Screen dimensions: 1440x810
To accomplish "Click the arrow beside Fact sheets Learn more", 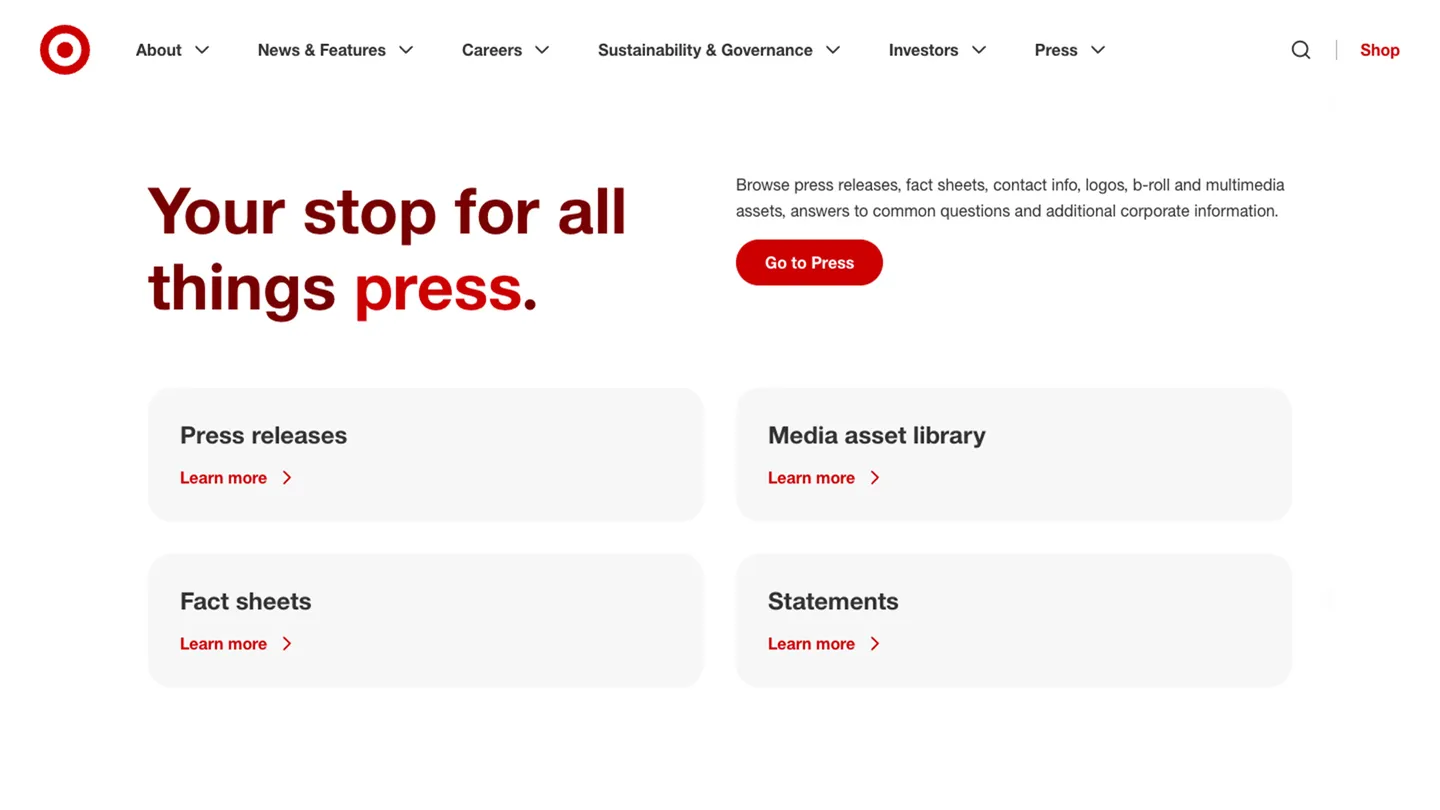I will [x=287, y=644].
